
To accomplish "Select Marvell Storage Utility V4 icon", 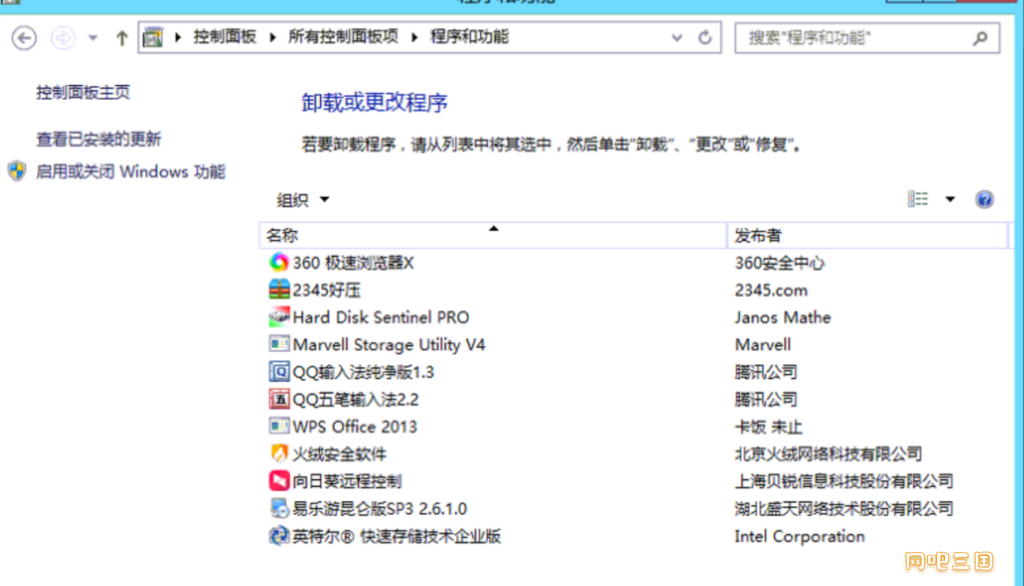I will 279,344.
